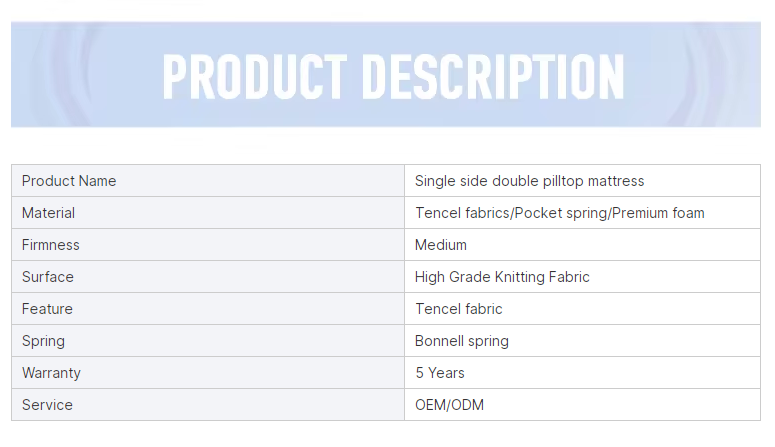
Task: Select the Spring label cell
Action: tap(208, 341)
